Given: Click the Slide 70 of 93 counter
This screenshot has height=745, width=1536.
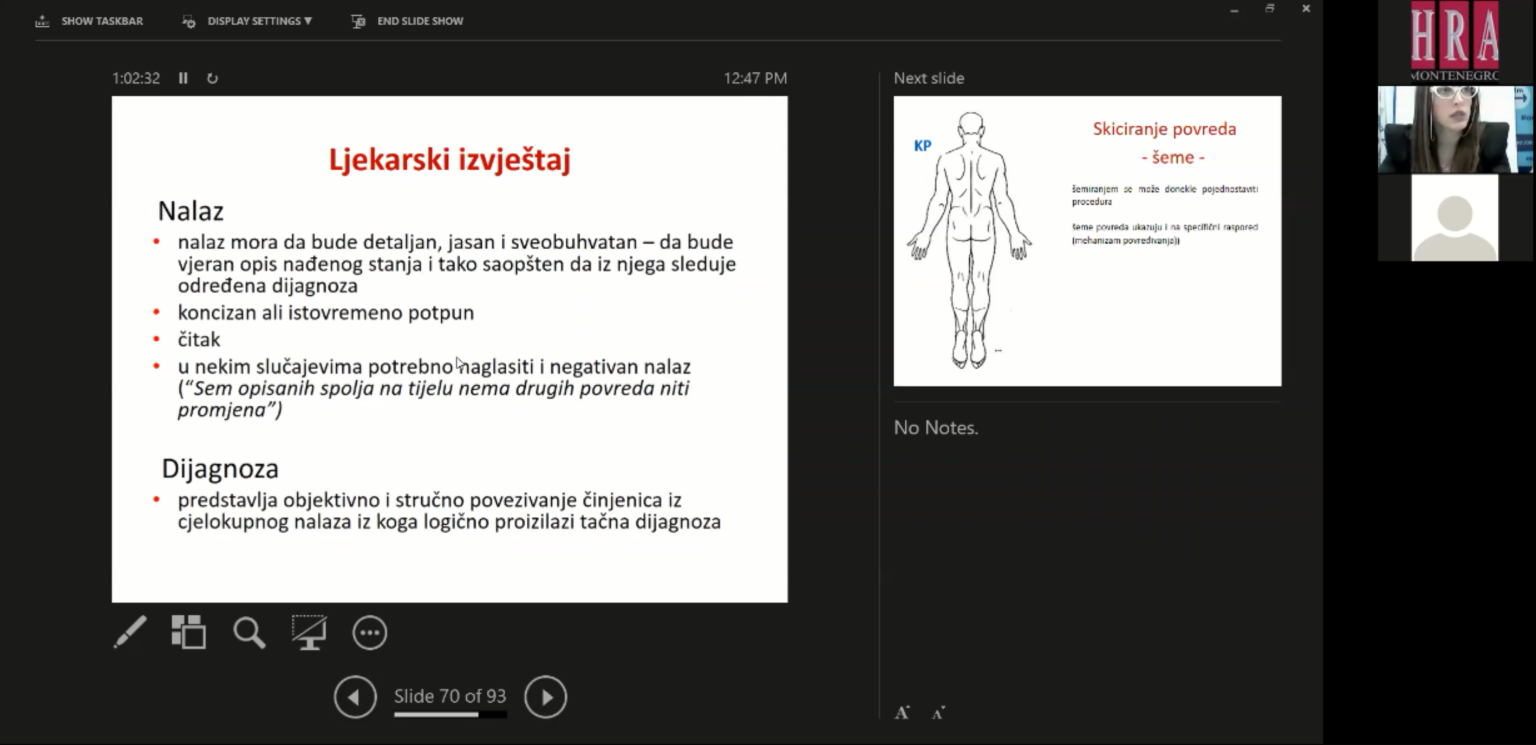Looking at the screenshot, I should click(450, 696).
